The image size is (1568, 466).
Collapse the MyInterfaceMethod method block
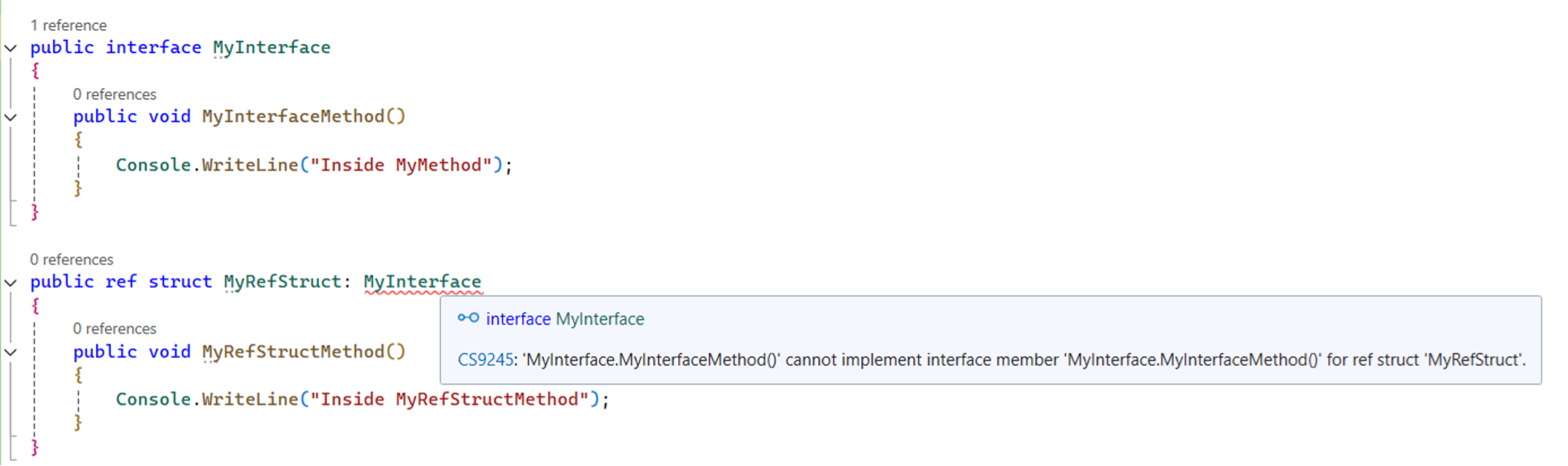pos(10,118)
